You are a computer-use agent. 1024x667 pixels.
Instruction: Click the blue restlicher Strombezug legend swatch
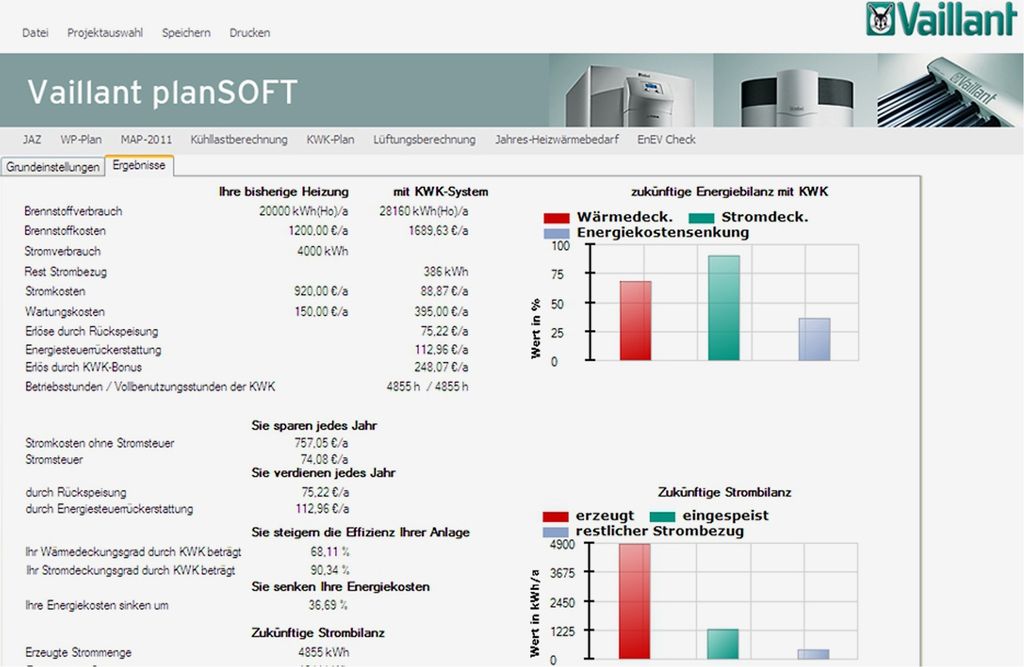pos(556,532)
